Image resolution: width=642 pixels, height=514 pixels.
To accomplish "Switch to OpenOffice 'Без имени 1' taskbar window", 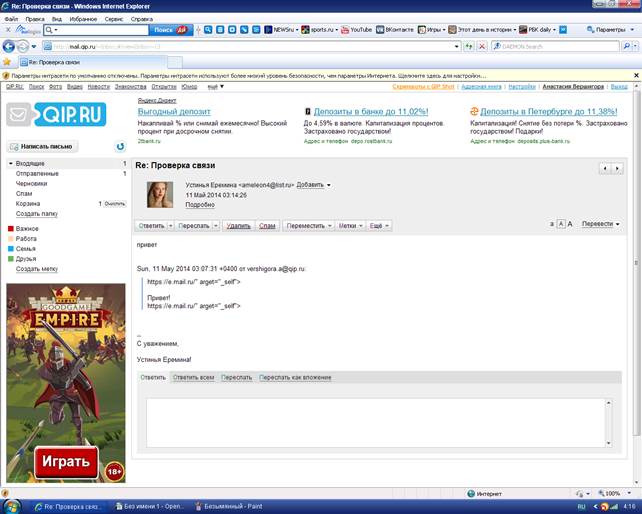I will pos(149,507).
